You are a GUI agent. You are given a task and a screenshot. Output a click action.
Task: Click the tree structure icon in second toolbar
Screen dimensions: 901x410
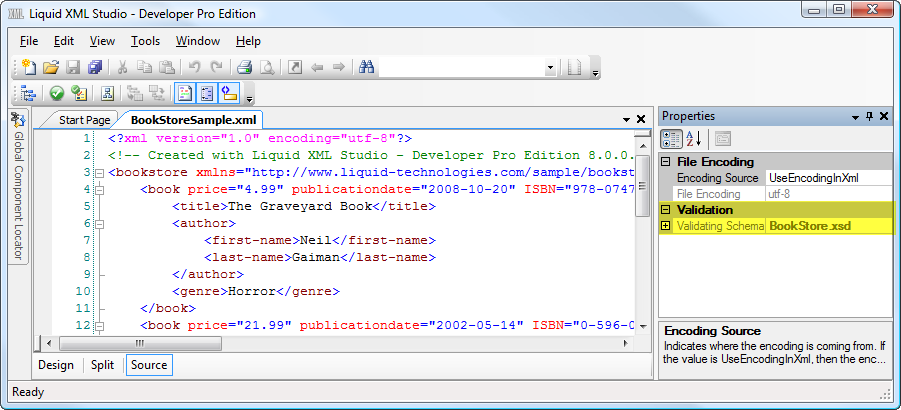tap(28, 92)
